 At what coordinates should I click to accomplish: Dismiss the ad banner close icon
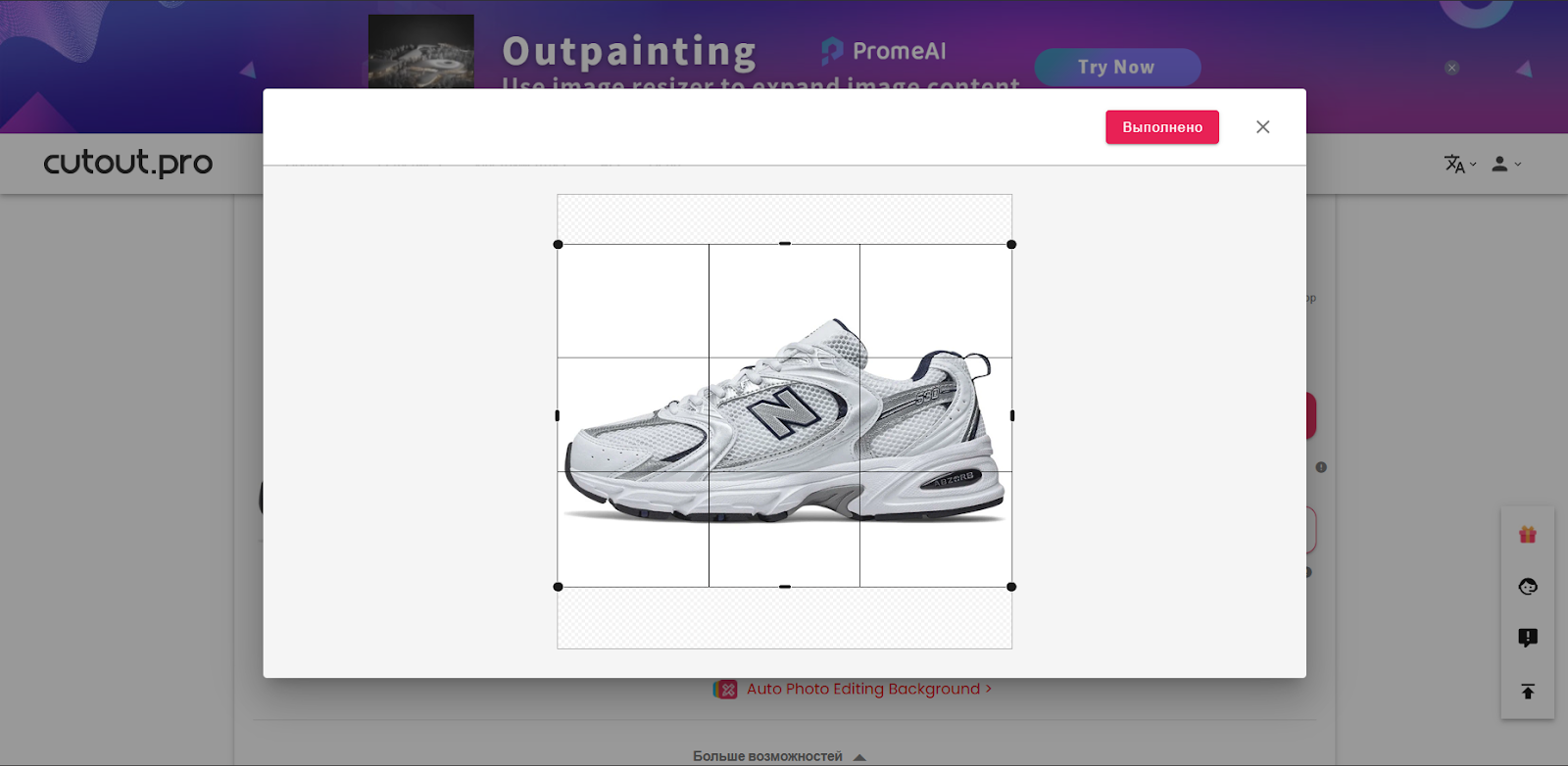pyautogui.click(x=1452, y=68)
